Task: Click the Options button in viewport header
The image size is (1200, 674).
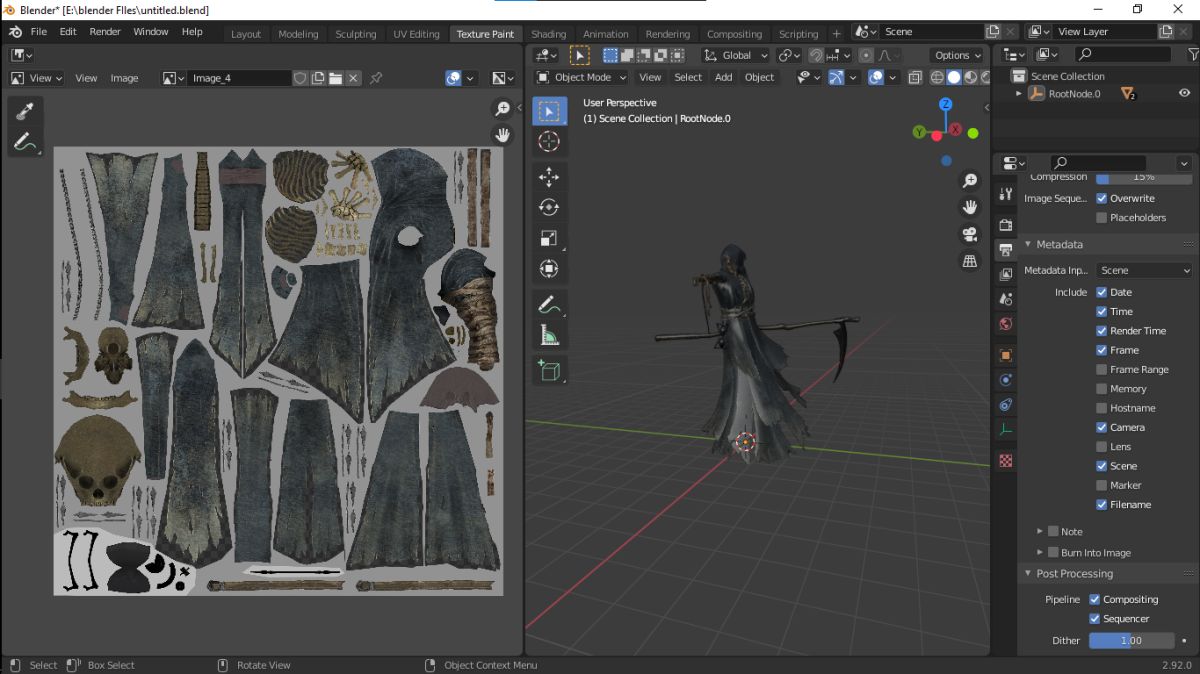Action: pyautogui.click(x=957, y=55)
